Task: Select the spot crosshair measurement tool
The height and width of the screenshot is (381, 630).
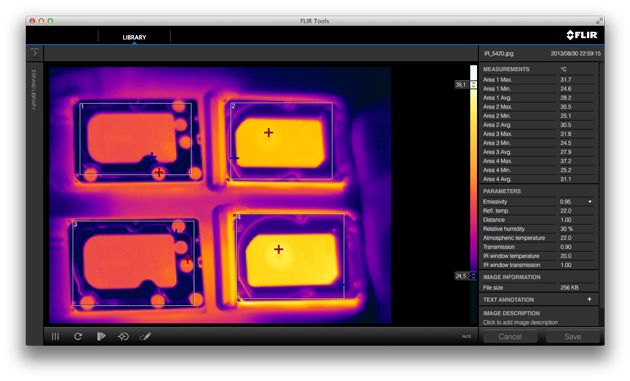Action: pos(123,336)
